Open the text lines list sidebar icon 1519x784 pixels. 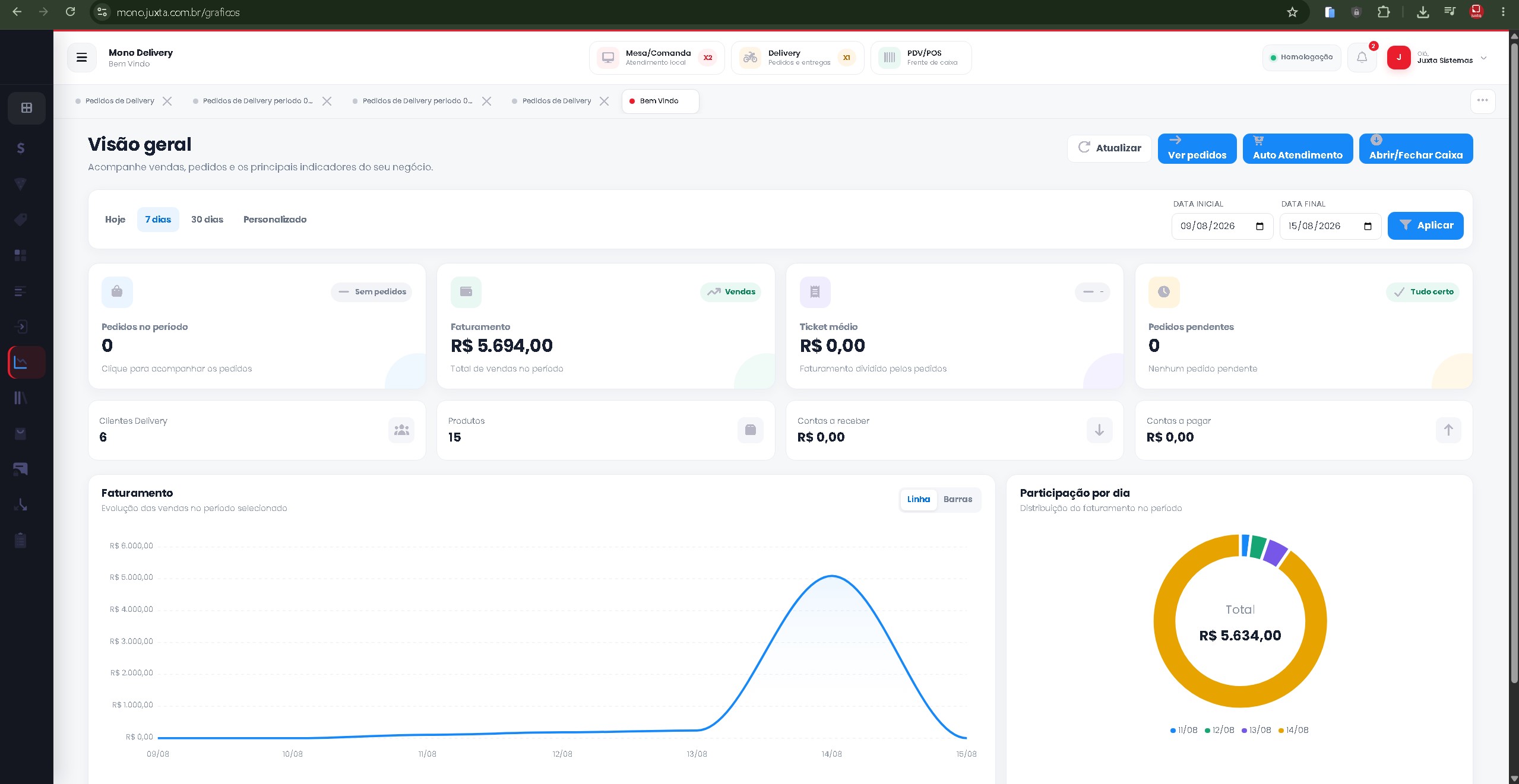[x=21, y=291]
